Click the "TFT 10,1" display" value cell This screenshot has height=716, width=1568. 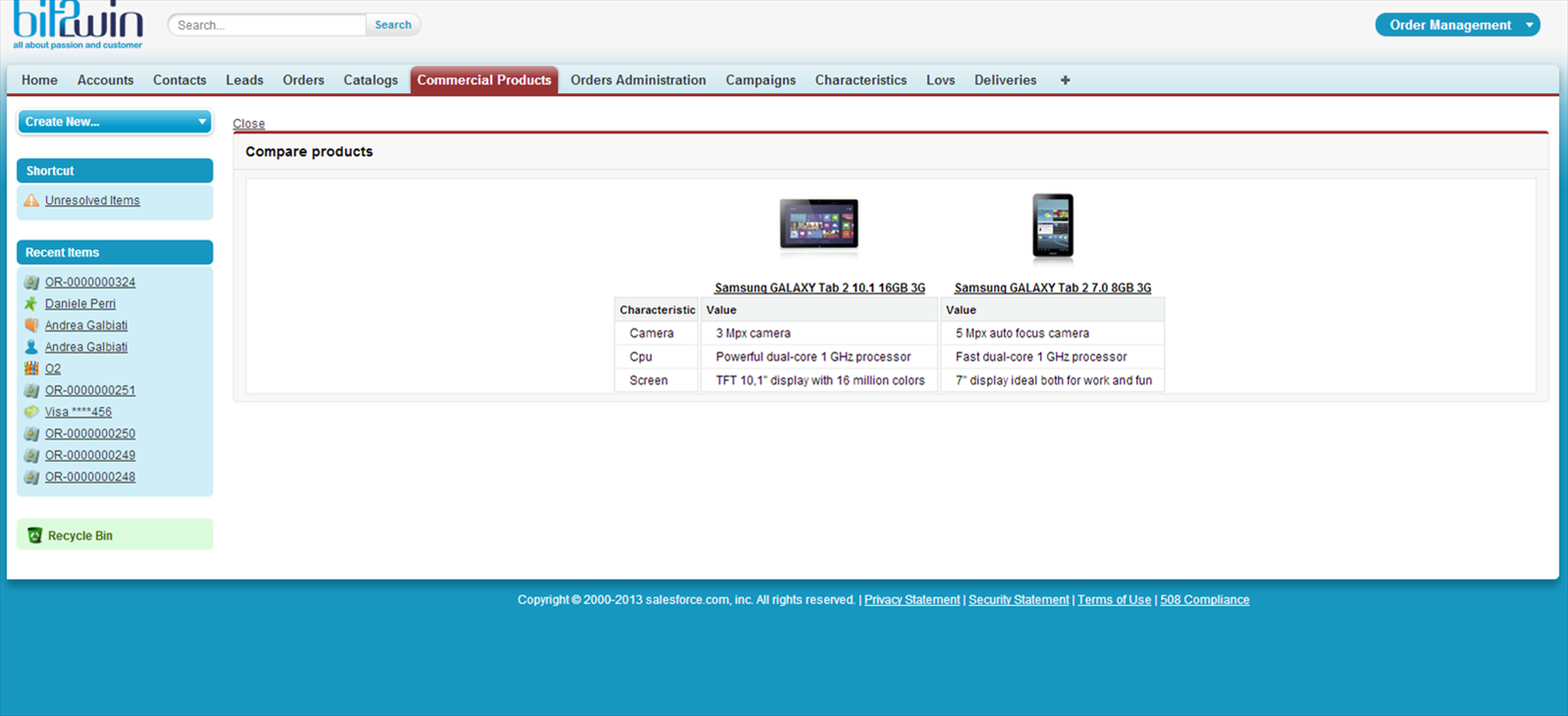coord(819,381)
